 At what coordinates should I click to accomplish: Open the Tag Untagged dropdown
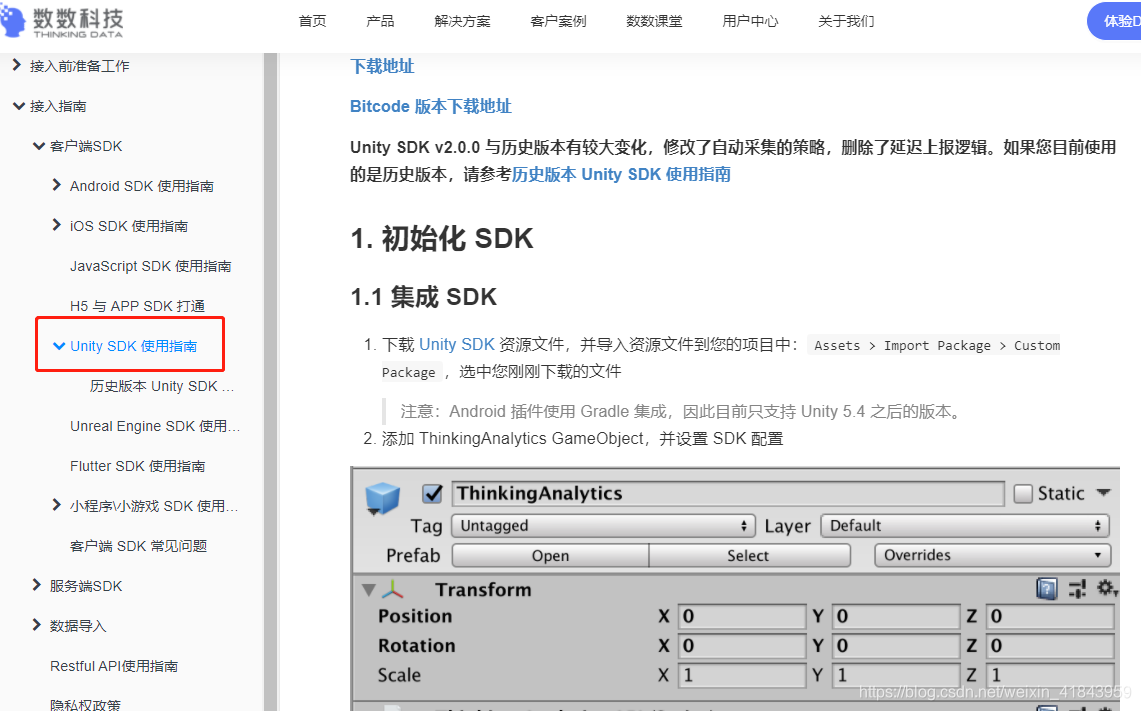(x=603, y=525)
